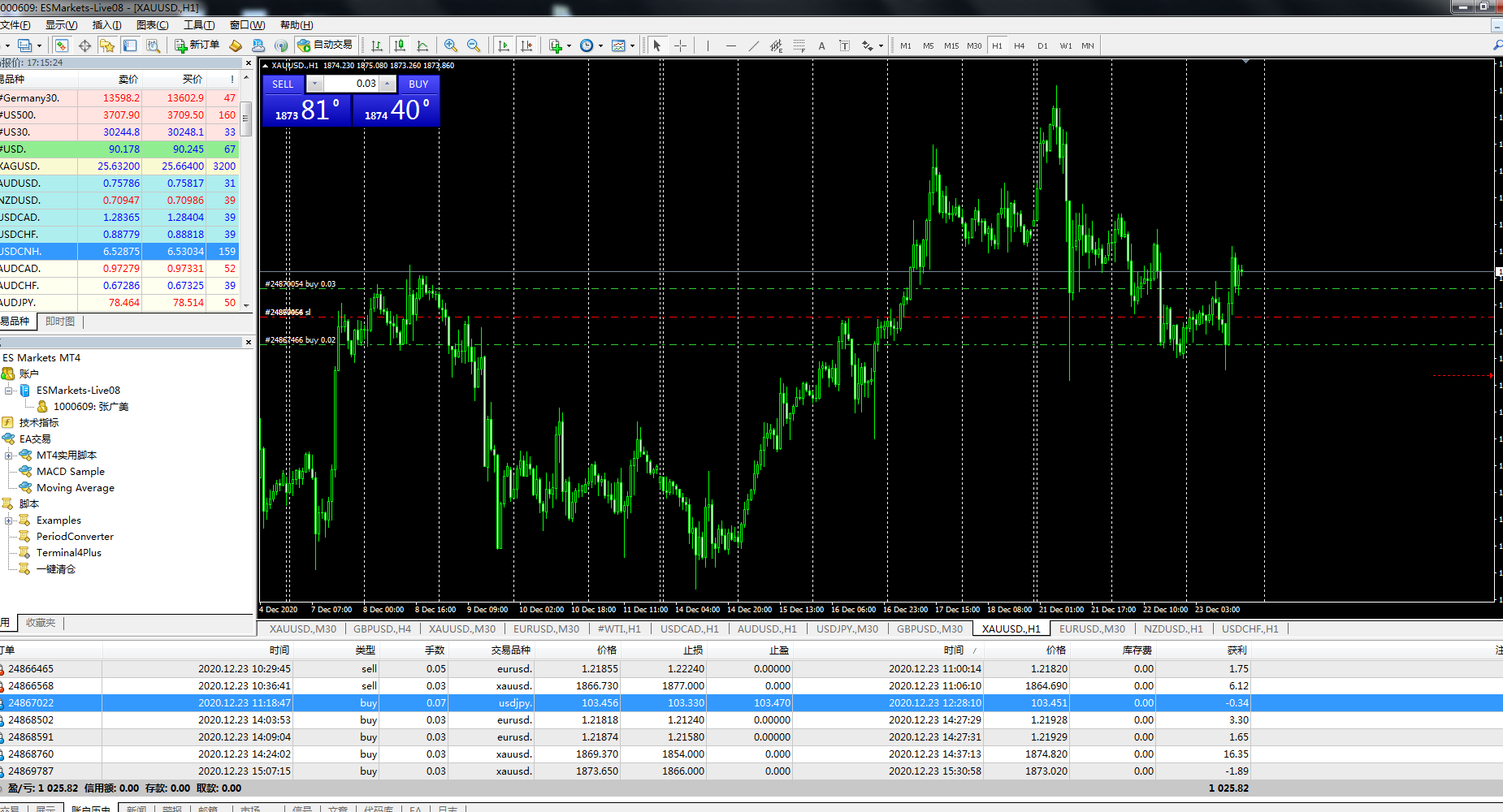Select the crosshair cursor tool
The image size is (1503, 812).
680,45
